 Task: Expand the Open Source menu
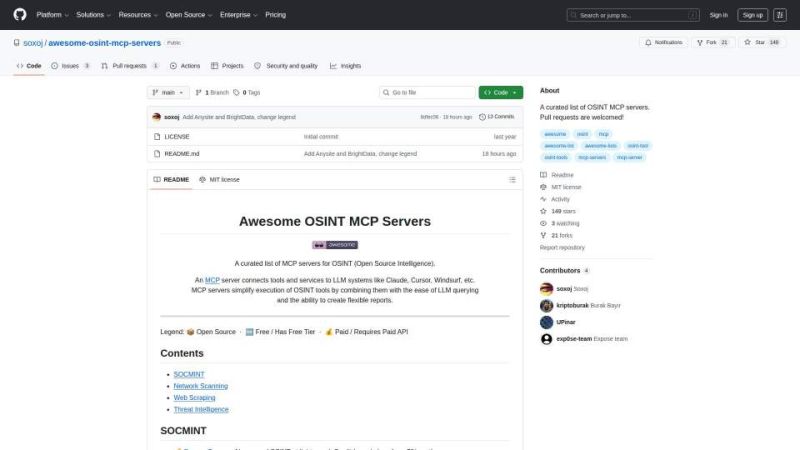tap(188, 15)
